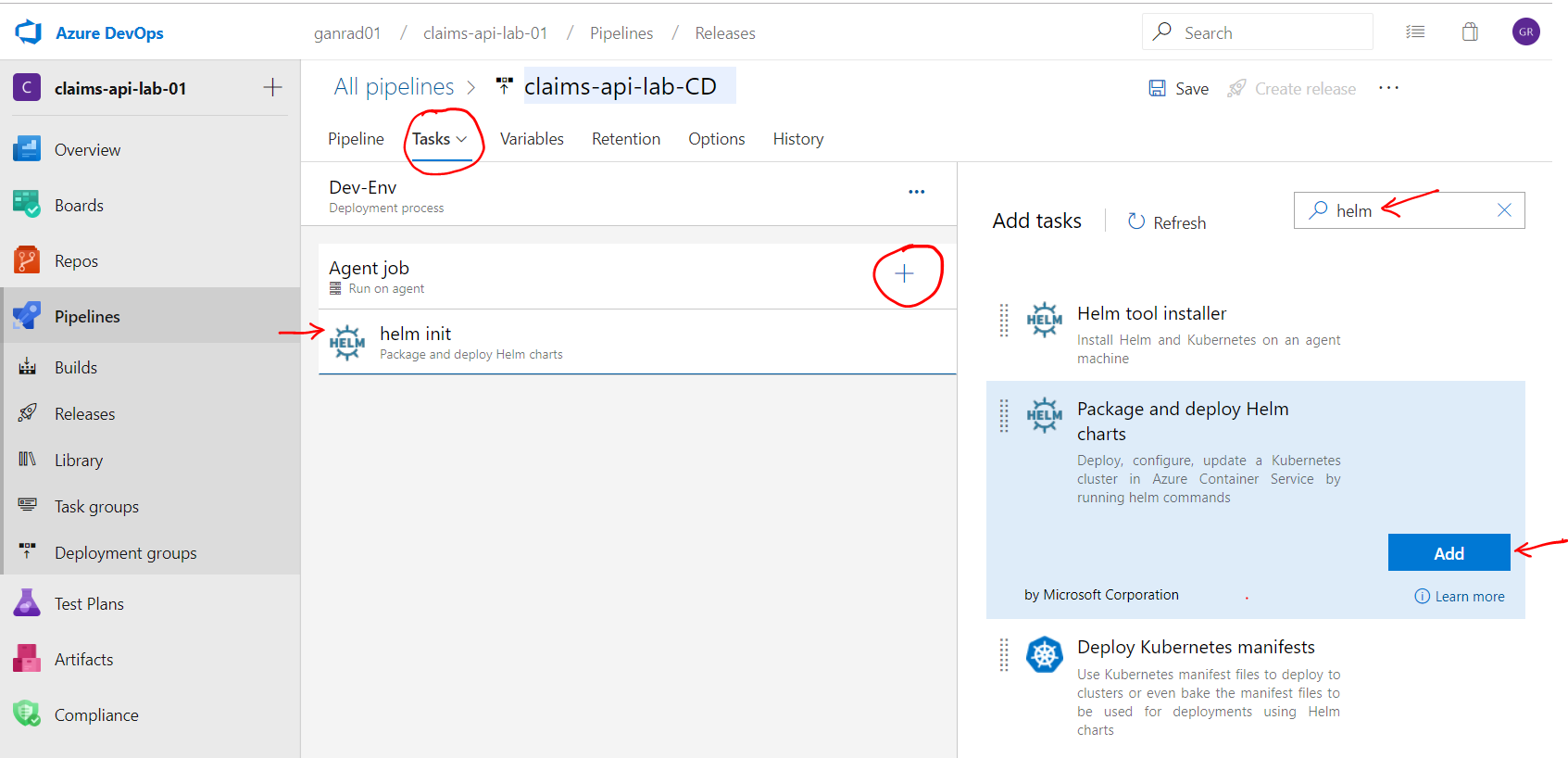
Task: Switch to the History tab
Action: (798, 138)
